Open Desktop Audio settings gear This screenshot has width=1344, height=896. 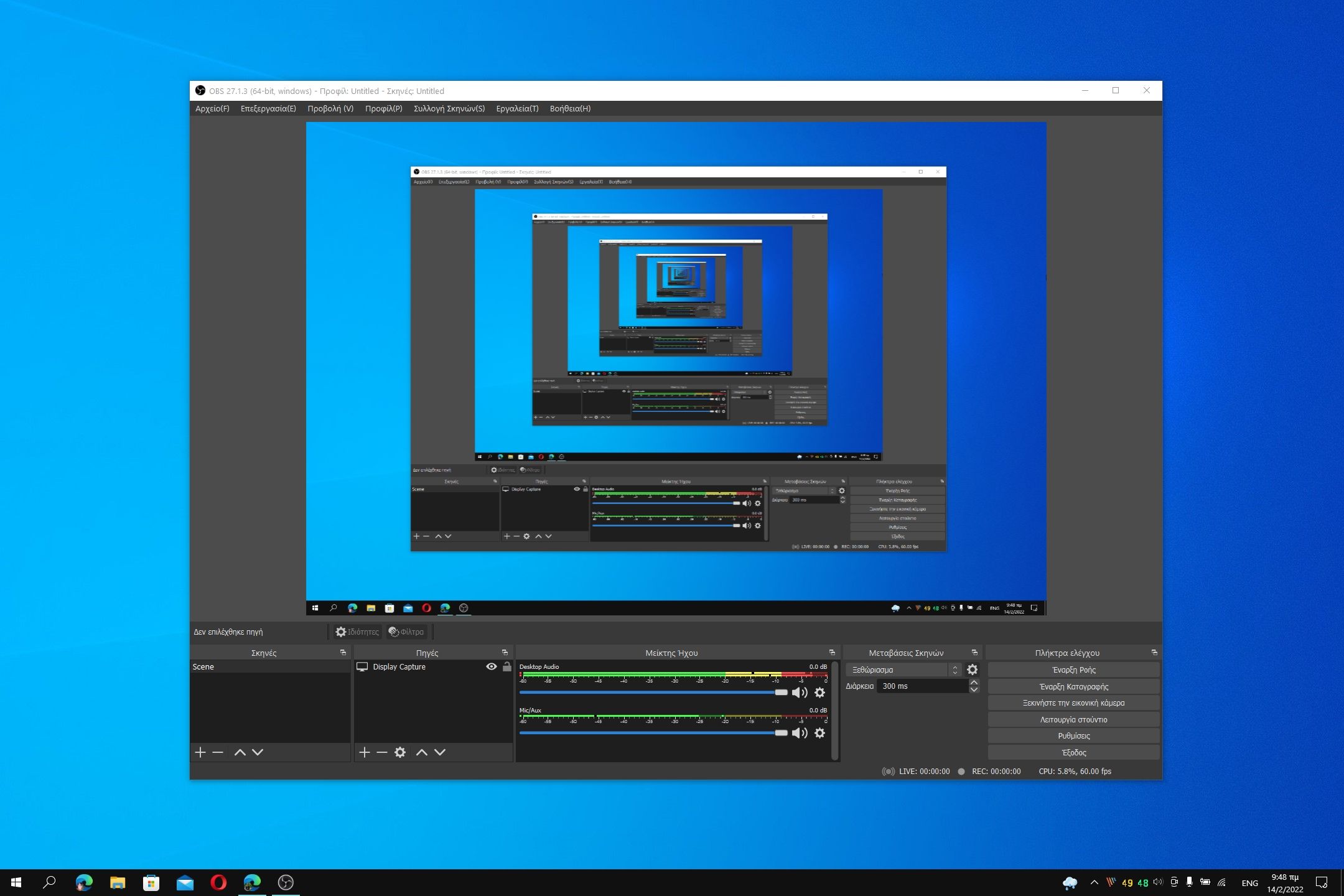point(820,693)
